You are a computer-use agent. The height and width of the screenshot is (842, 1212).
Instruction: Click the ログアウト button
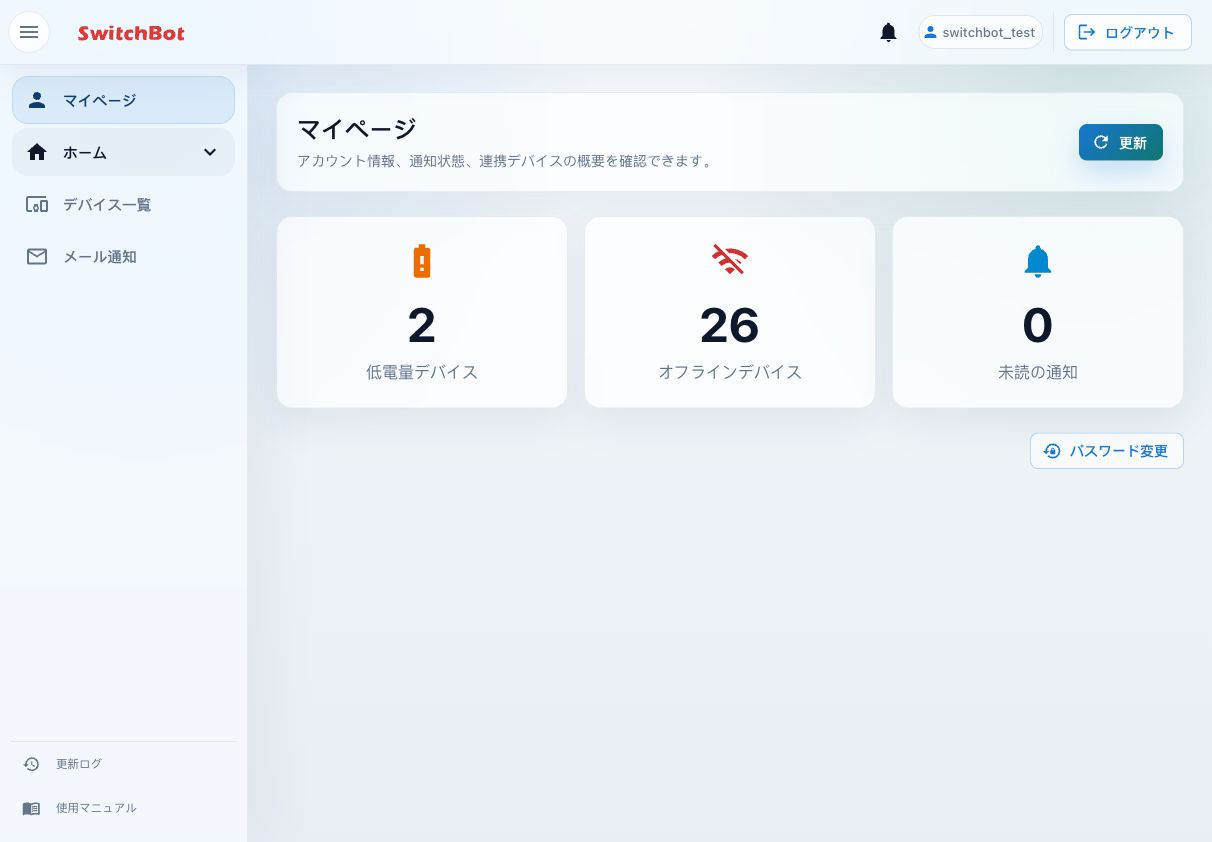tap(1127, 32)
